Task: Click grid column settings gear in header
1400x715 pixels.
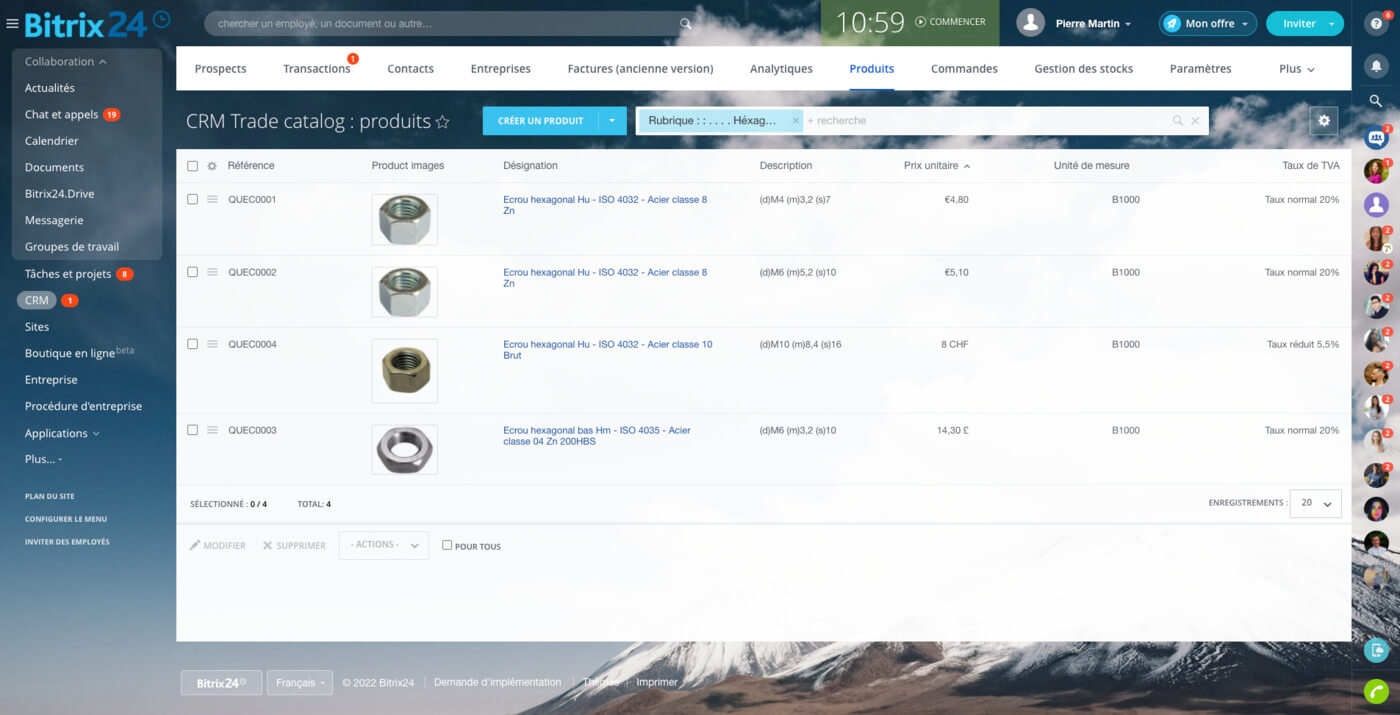Action: pos(212,166)
